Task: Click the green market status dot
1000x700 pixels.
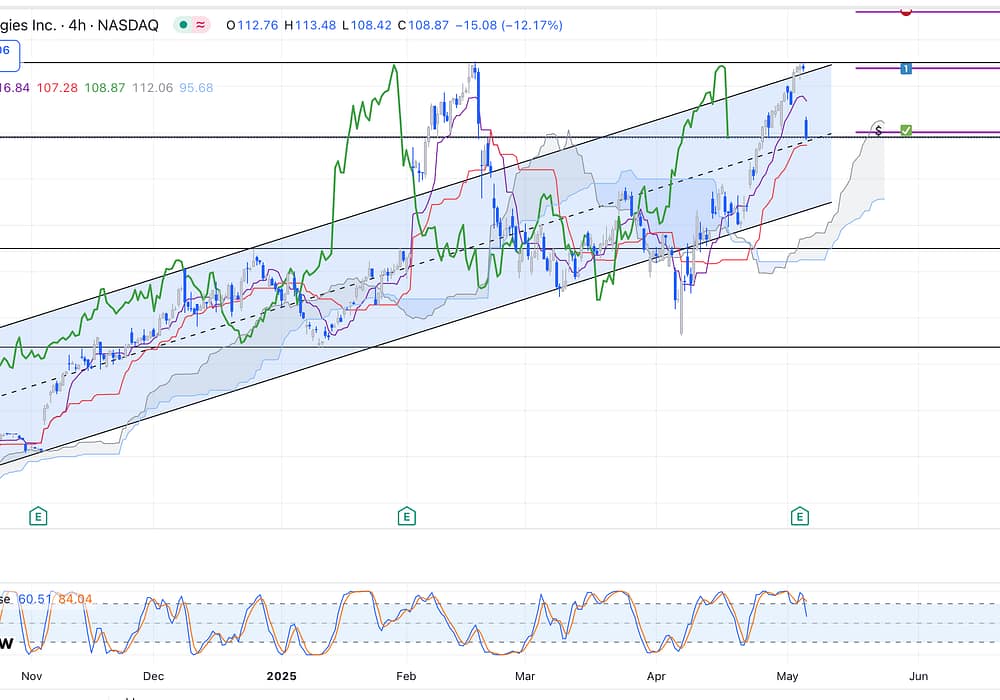Action: pos(181,25)
